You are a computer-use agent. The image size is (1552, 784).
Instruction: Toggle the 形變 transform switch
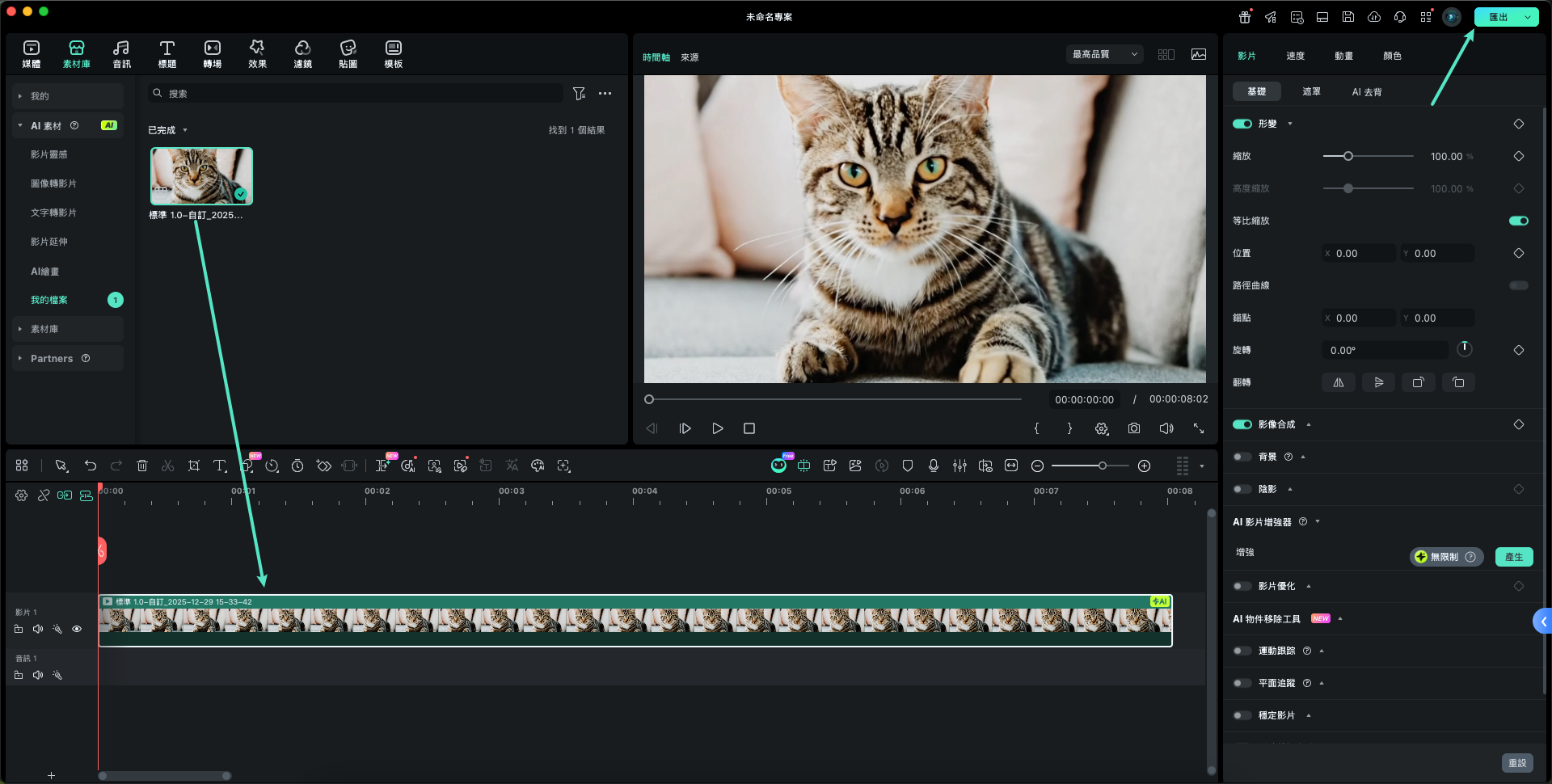[x=1242, y=124]
